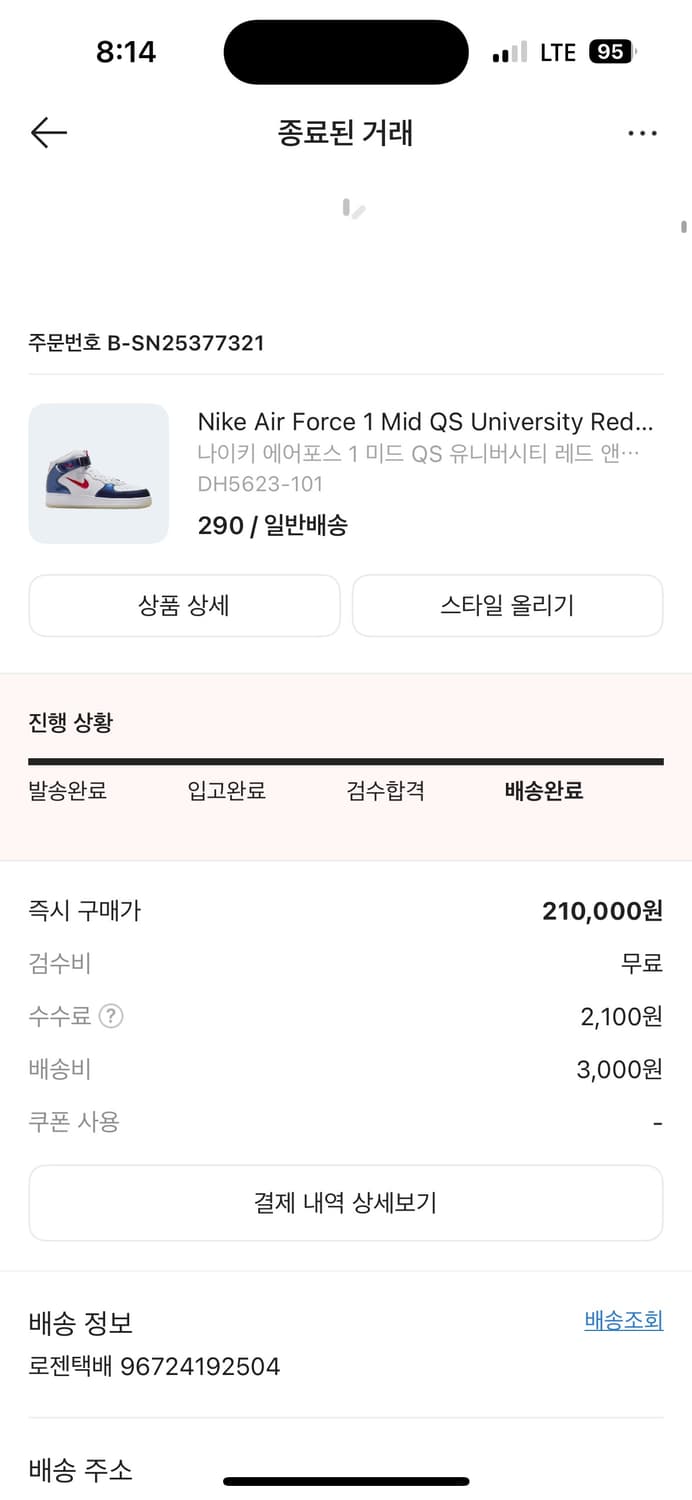
Task: Select the 입고완료 stage label
Action: pos(225,790)
